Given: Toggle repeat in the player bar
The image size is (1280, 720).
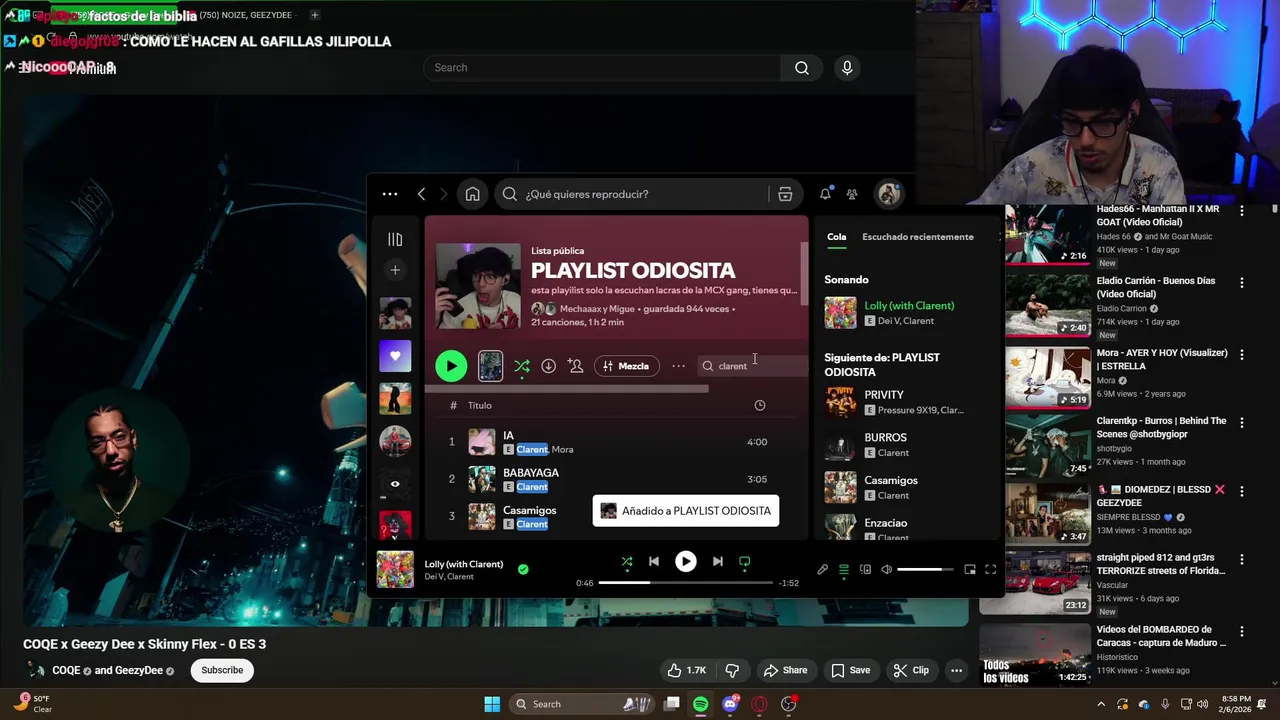Looking at the screenshot, I should tap(745, 562).
